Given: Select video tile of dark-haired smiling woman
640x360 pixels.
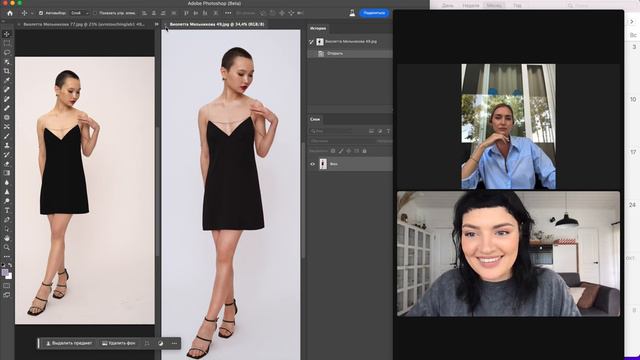Looking at the screenshot, I should (x=508, y=254).
